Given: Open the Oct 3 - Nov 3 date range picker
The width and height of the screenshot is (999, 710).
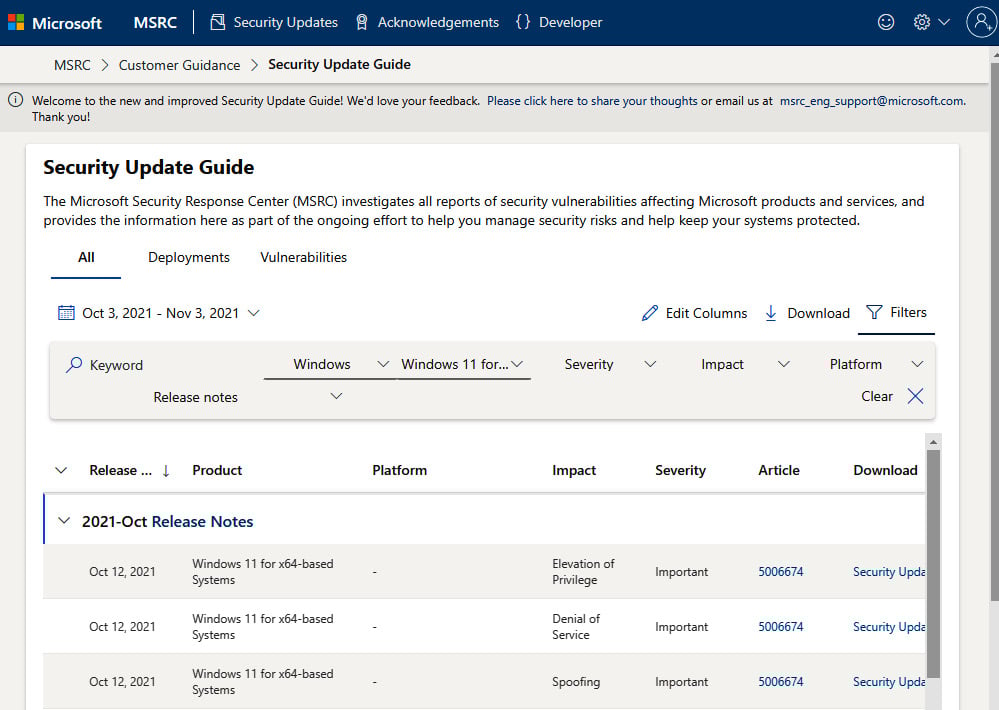Looking at the screenshot, I should click(x=159, y=313).
